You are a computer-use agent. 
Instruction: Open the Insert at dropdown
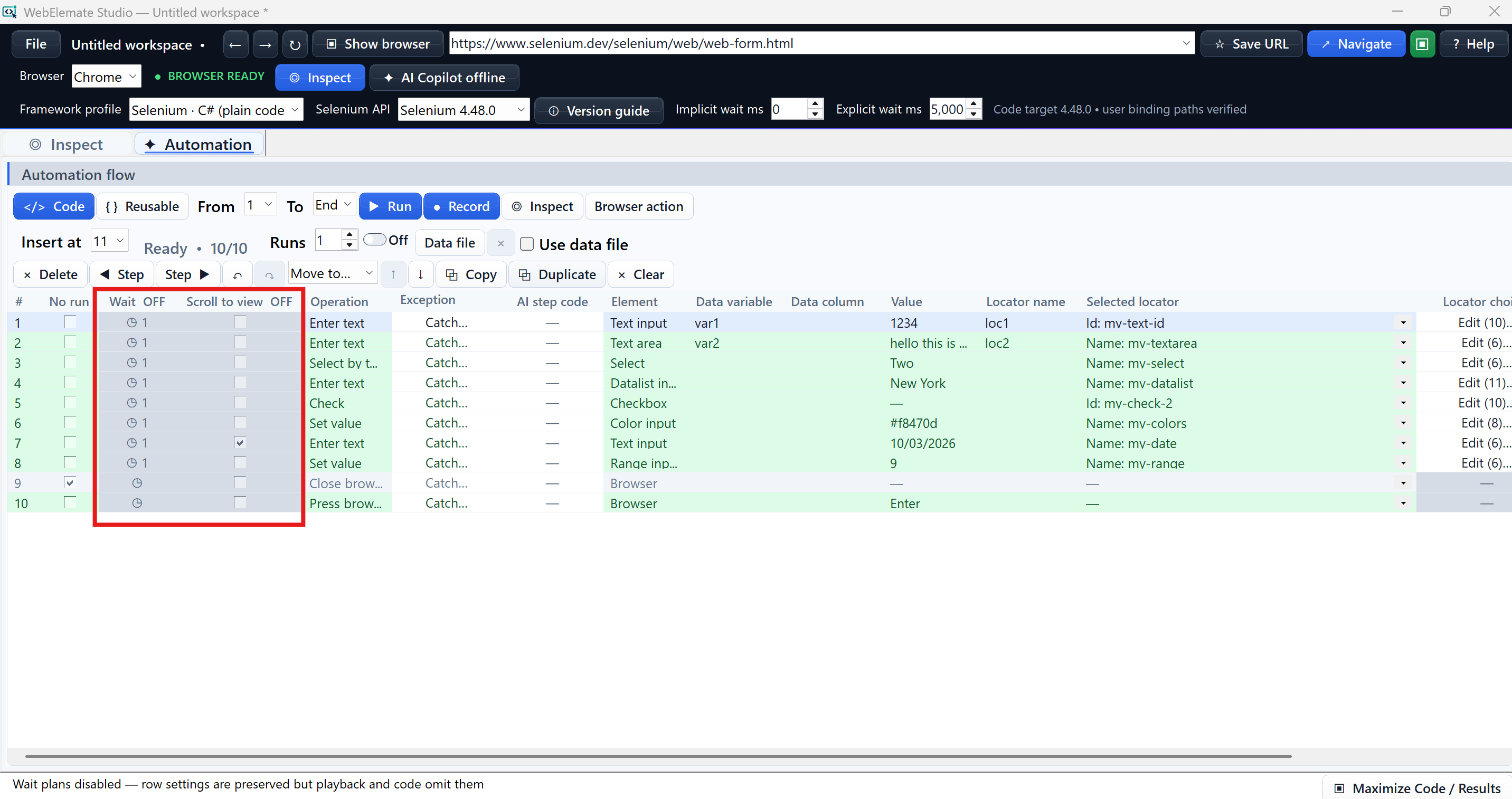pos(110,241)
